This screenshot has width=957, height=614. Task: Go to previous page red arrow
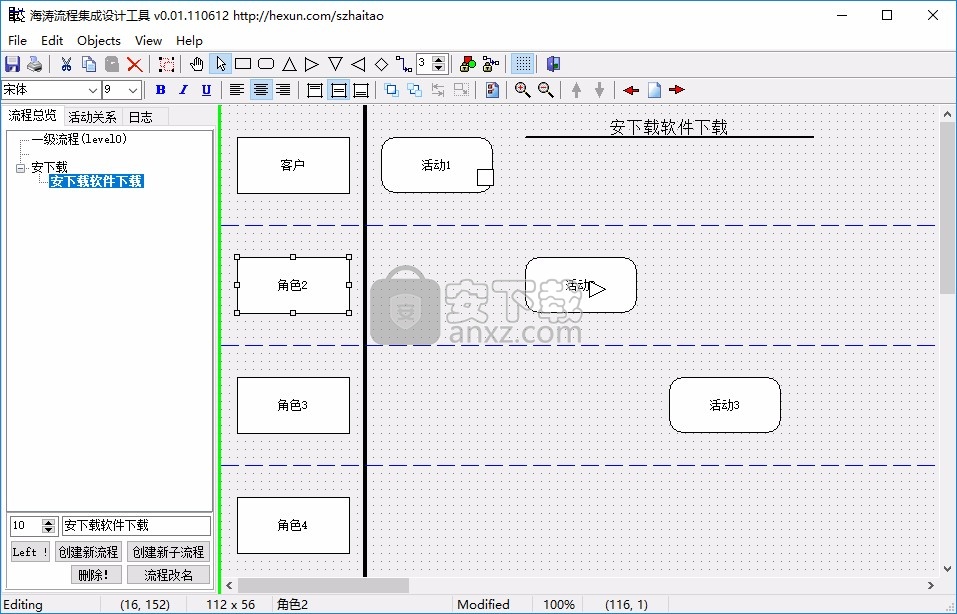pos(631,90)
